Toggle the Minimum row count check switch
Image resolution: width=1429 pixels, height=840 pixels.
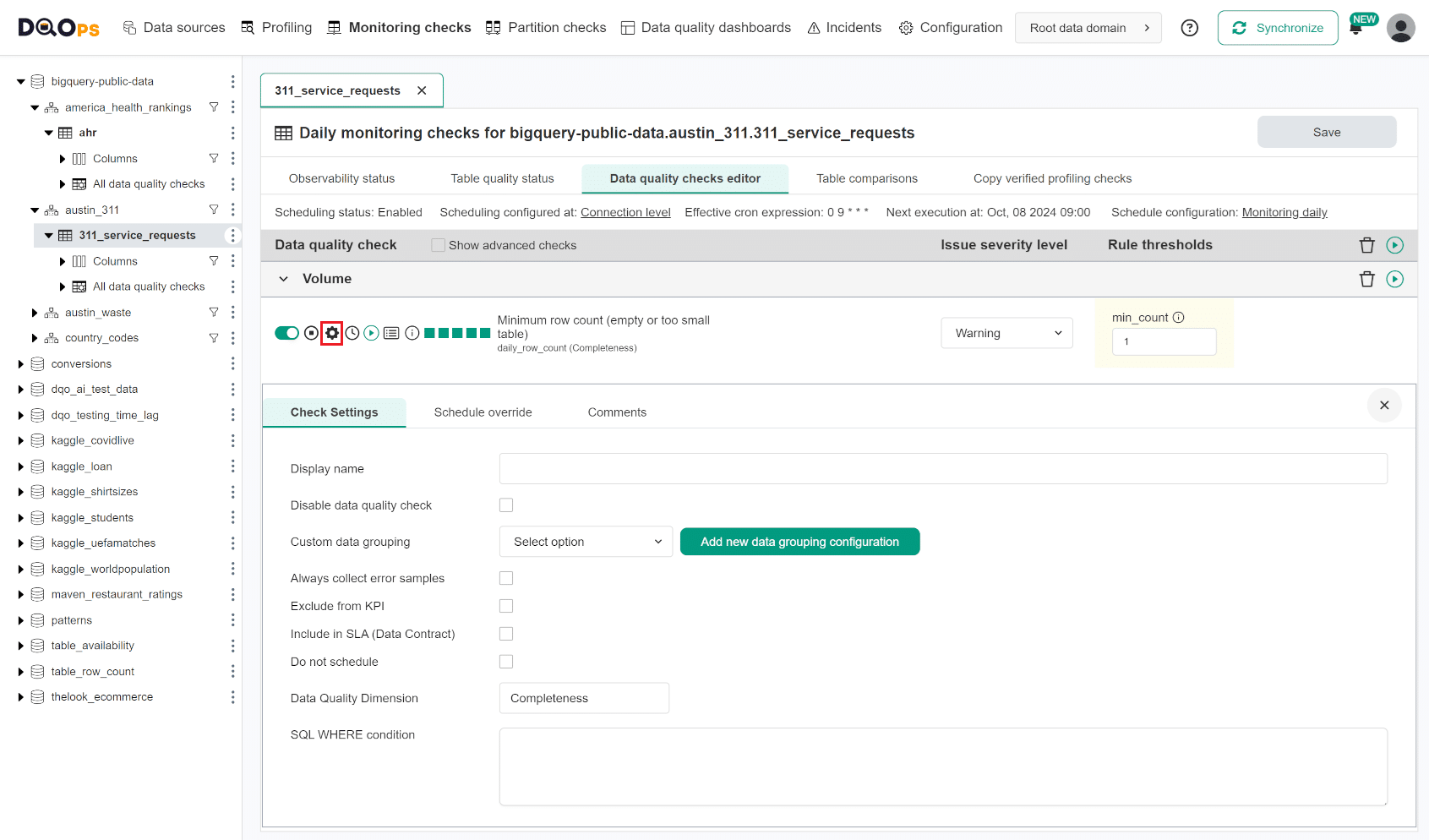pos(286,333)
